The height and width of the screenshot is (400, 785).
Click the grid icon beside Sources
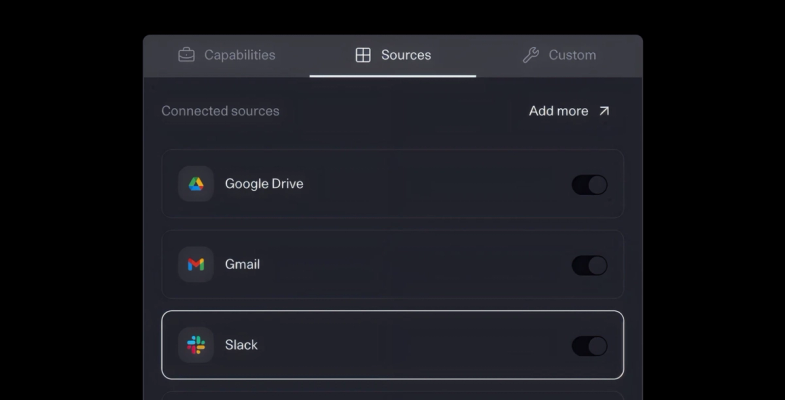coord(363,55)
